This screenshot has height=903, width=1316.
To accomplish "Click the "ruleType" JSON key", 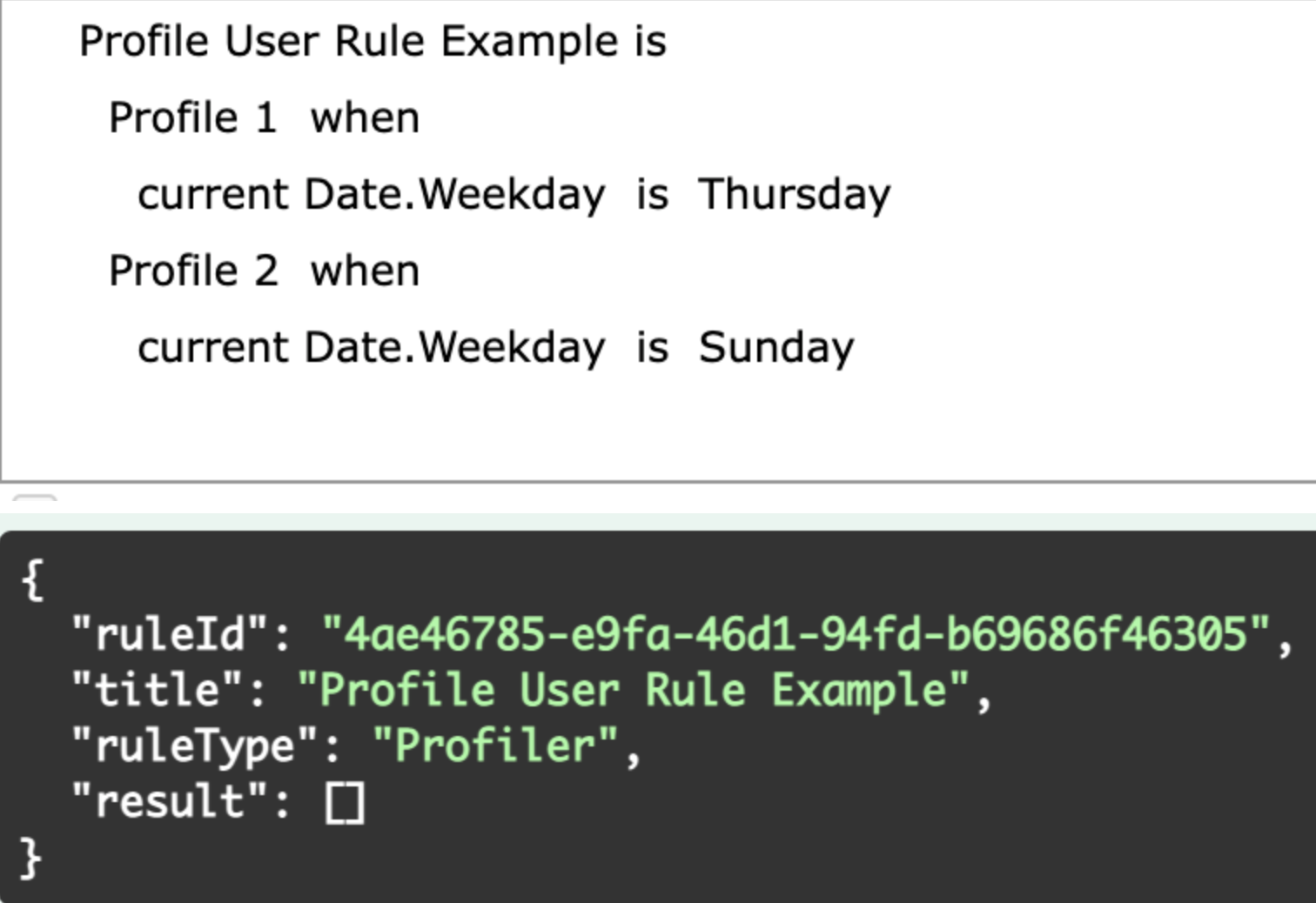I will click(195, 746).
